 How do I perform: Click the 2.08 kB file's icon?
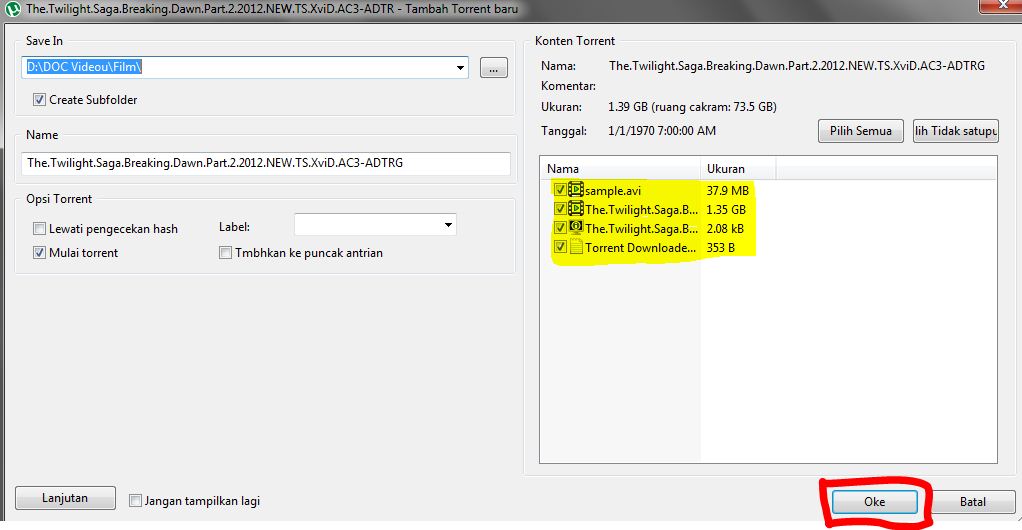pos(576,228)
